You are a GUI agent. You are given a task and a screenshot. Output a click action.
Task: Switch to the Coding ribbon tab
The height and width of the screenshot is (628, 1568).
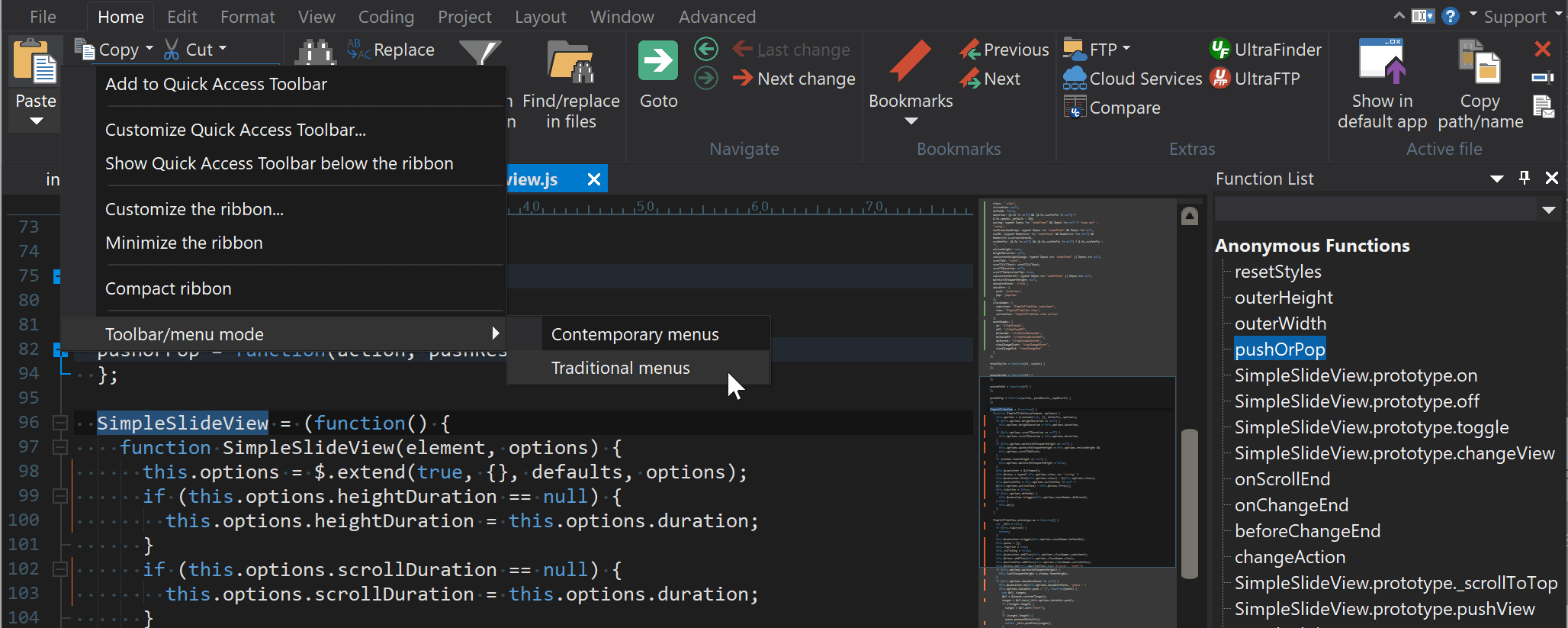coord(386,17)
